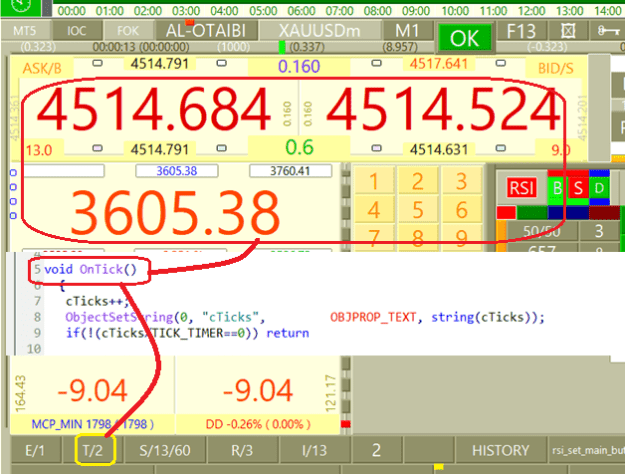Click the large ask price 4514.684
This screenshot has height=474, width=625.
coord(154,109)
